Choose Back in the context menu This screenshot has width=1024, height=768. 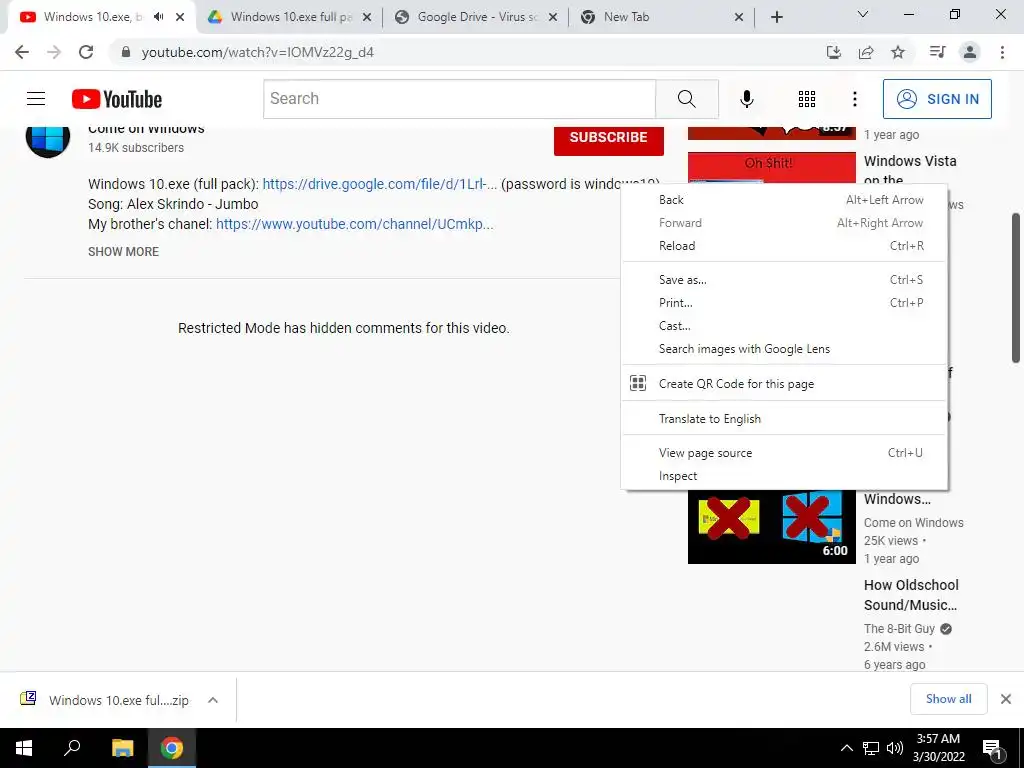click(784, 200)
